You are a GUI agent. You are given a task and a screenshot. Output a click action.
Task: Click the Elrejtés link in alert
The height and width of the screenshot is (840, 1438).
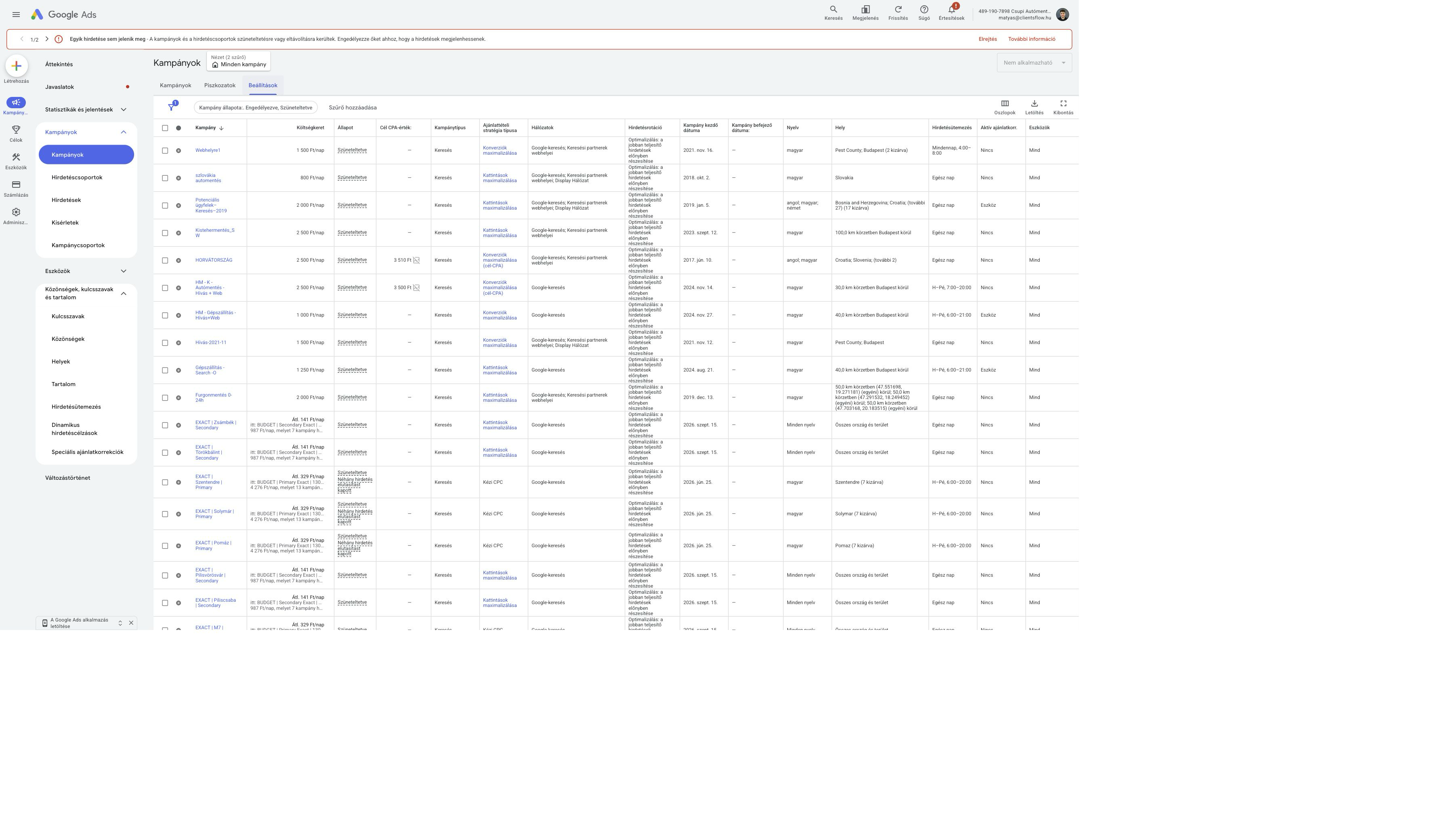(988, 40)
